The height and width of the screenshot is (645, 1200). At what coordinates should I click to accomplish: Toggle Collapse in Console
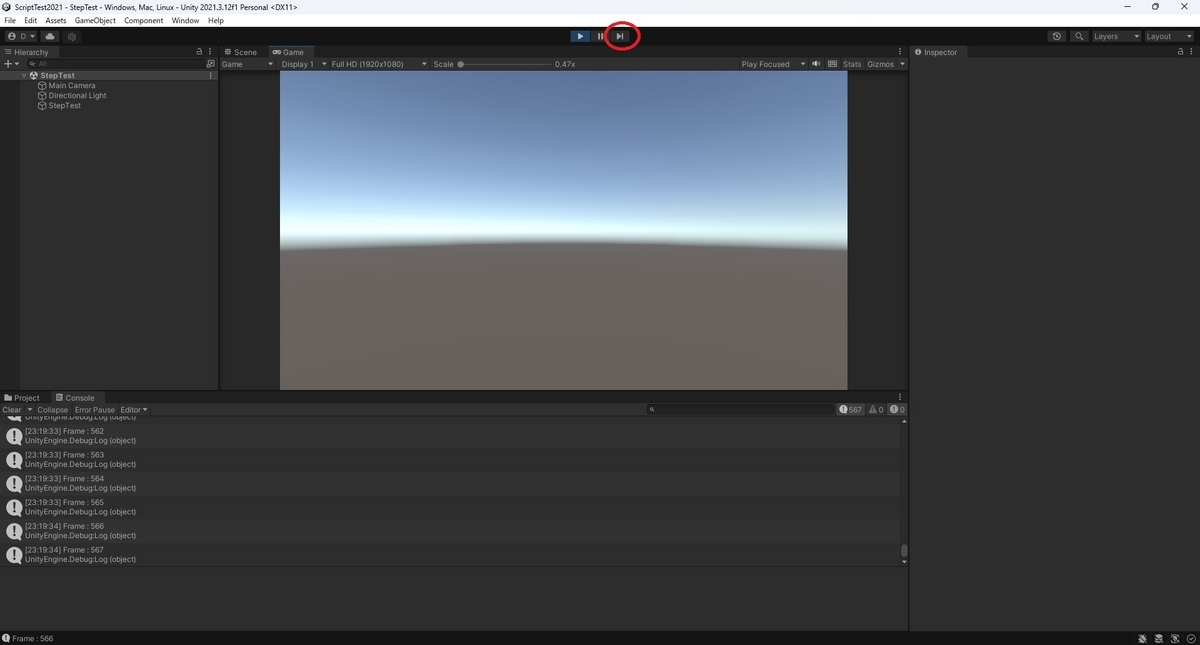coord(53,410)
